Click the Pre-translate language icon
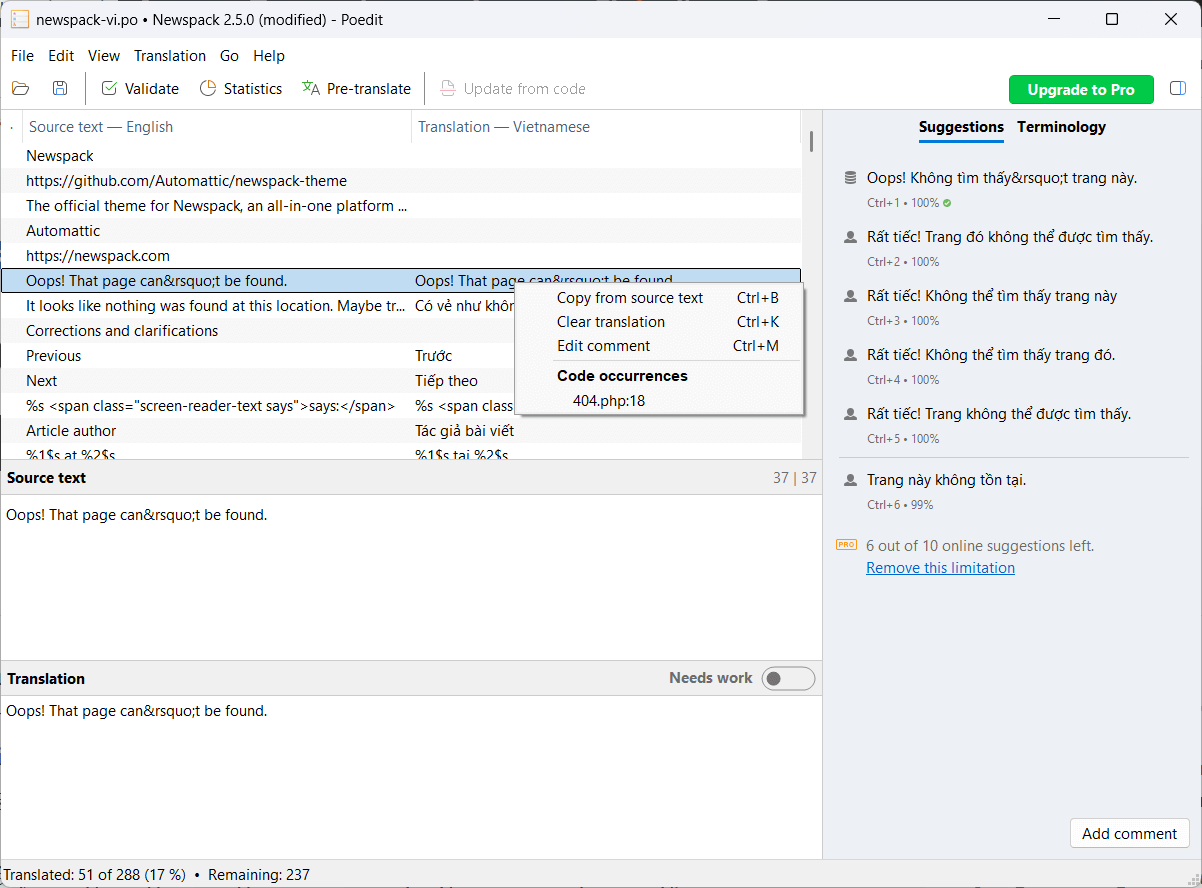This screenshot has height=888, width=1202. [311, 88]
